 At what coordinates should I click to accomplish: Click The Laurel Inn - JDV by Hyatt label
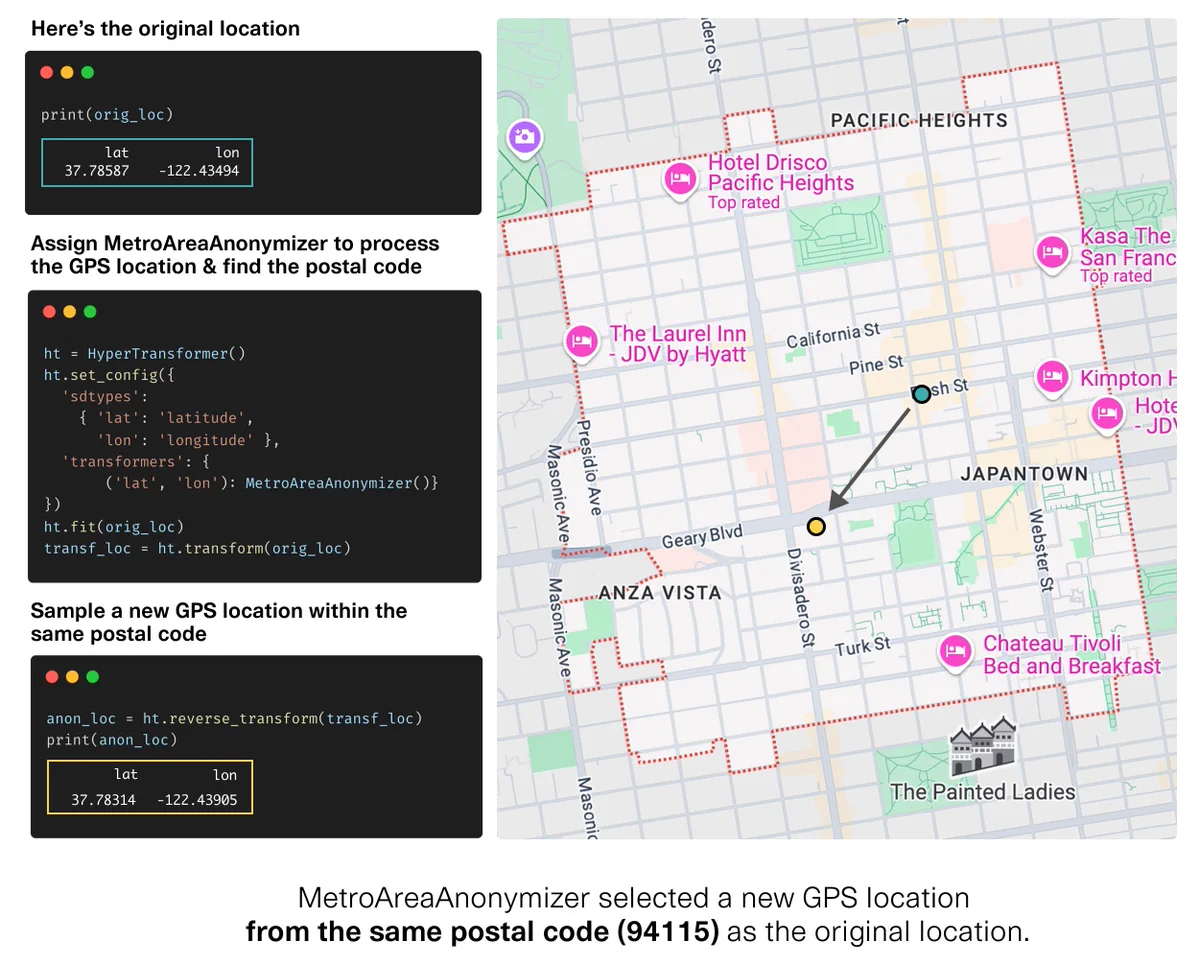pyautogui.click(x=678, y=344)
